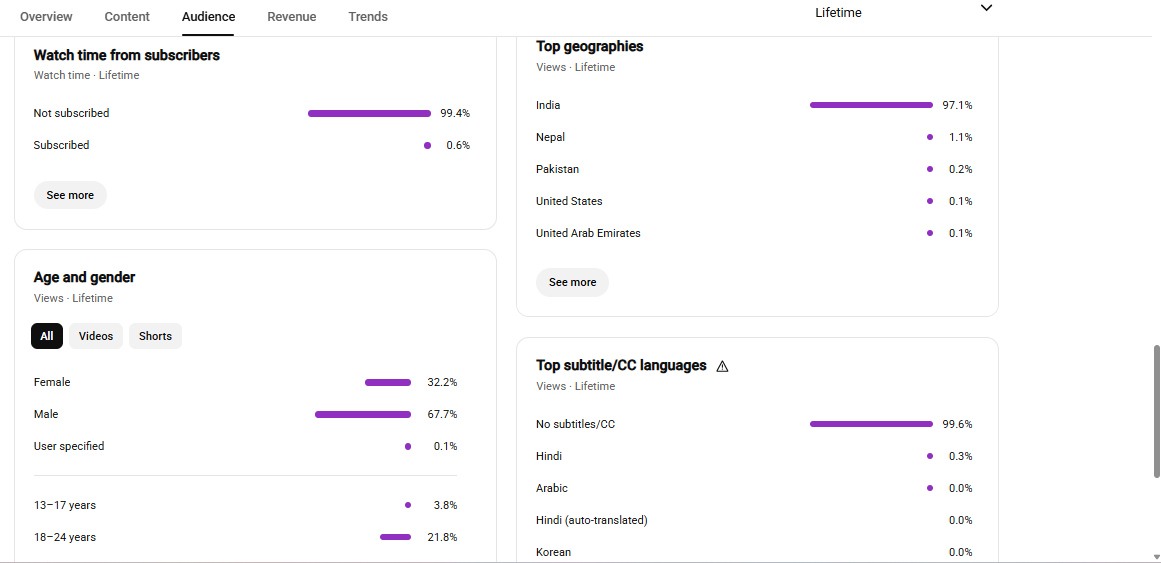Click the India views bar
Screen dimensions: 1161x563
[871, 105]
